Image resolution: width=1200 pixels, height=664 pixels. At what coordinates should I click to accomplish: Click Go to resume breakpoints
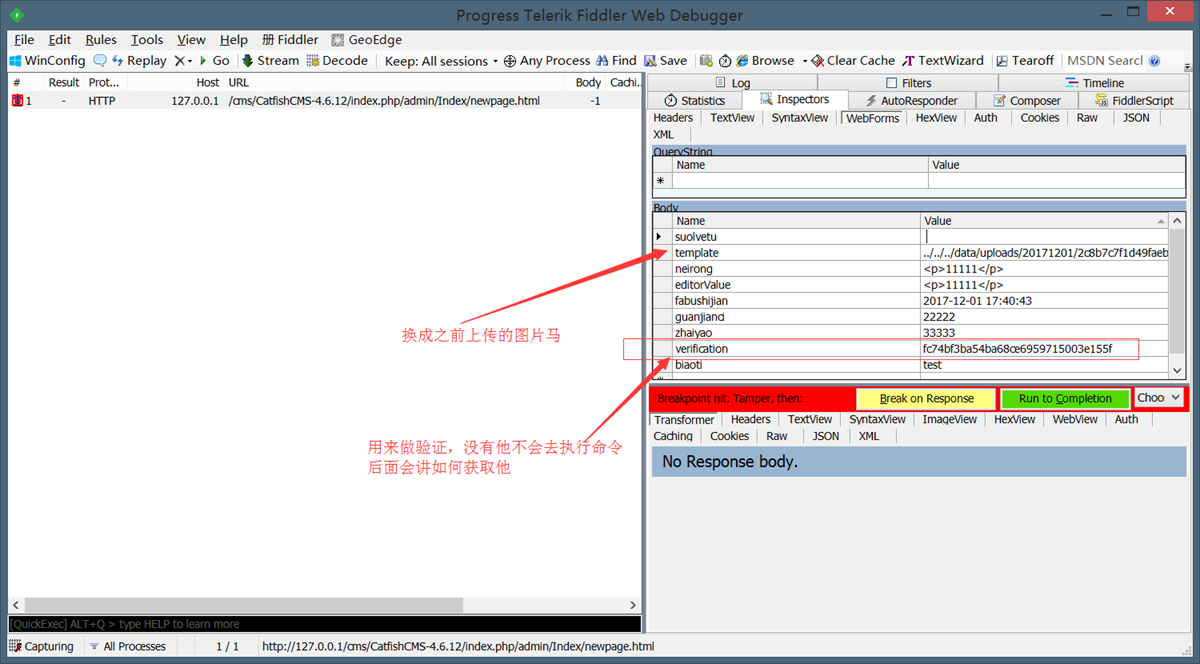click(213, 60)
